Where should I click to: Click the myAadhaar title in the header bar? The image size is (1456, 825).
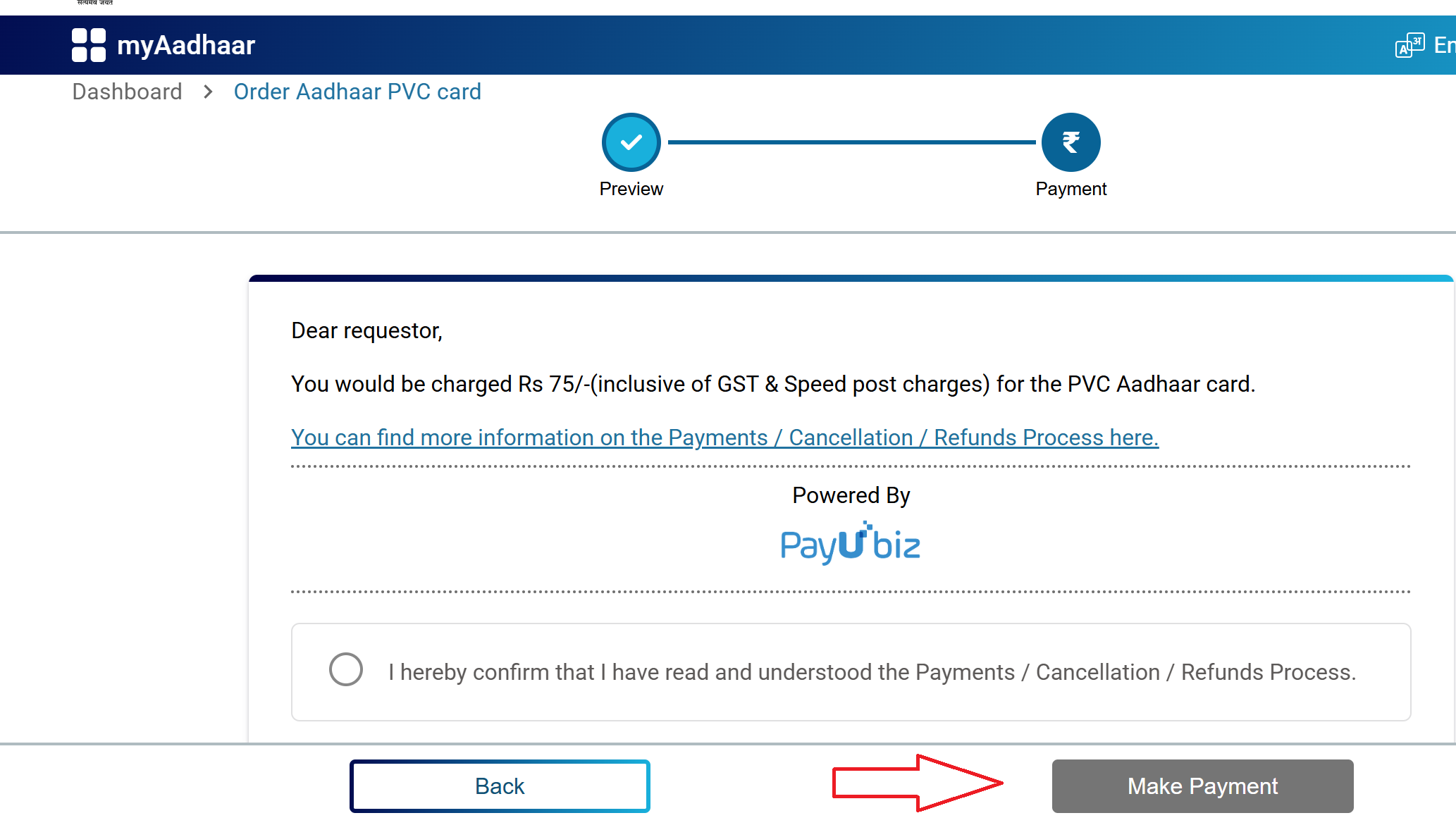point(186,45)
